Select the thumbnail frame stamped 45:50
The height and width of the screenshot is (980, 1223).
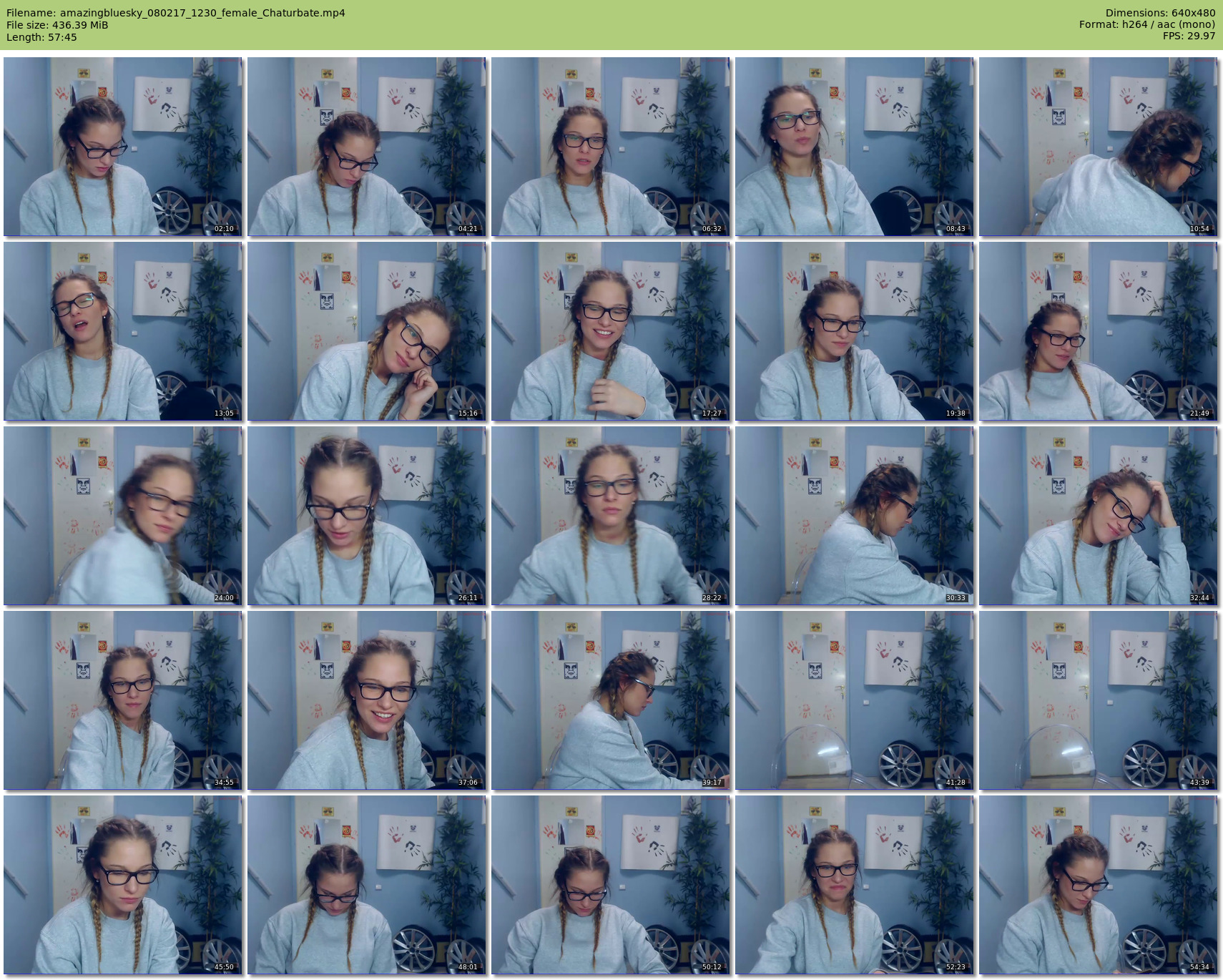(x=123, y=885)
